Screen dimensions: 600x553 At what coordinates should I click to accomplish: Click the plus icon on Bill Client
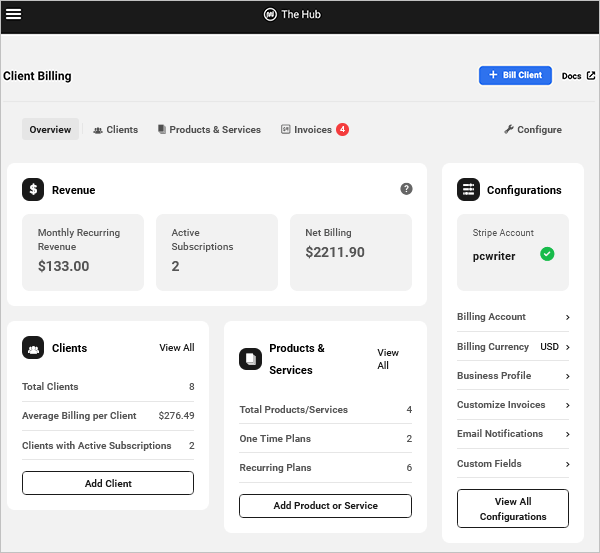(493, 75)
